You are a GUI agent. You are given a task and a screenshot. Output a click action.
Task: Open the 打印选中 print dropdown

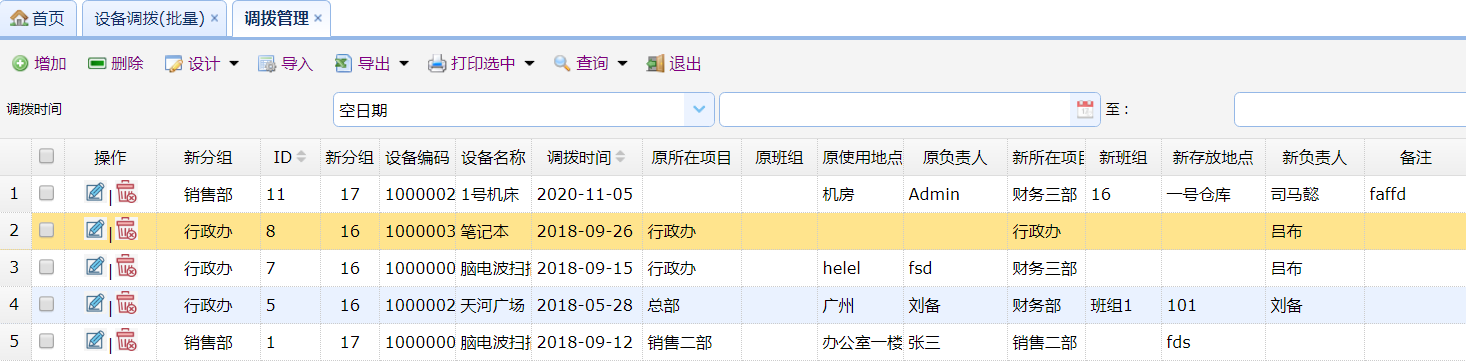coord(481,64)
